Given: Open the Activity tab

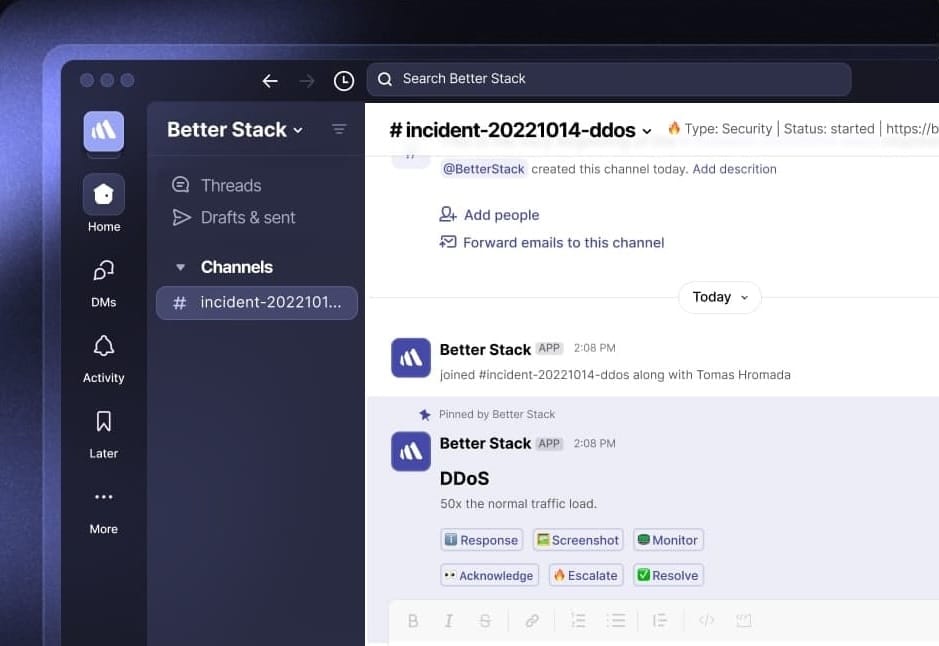Looking at the screenshot, I should point(104,359).
